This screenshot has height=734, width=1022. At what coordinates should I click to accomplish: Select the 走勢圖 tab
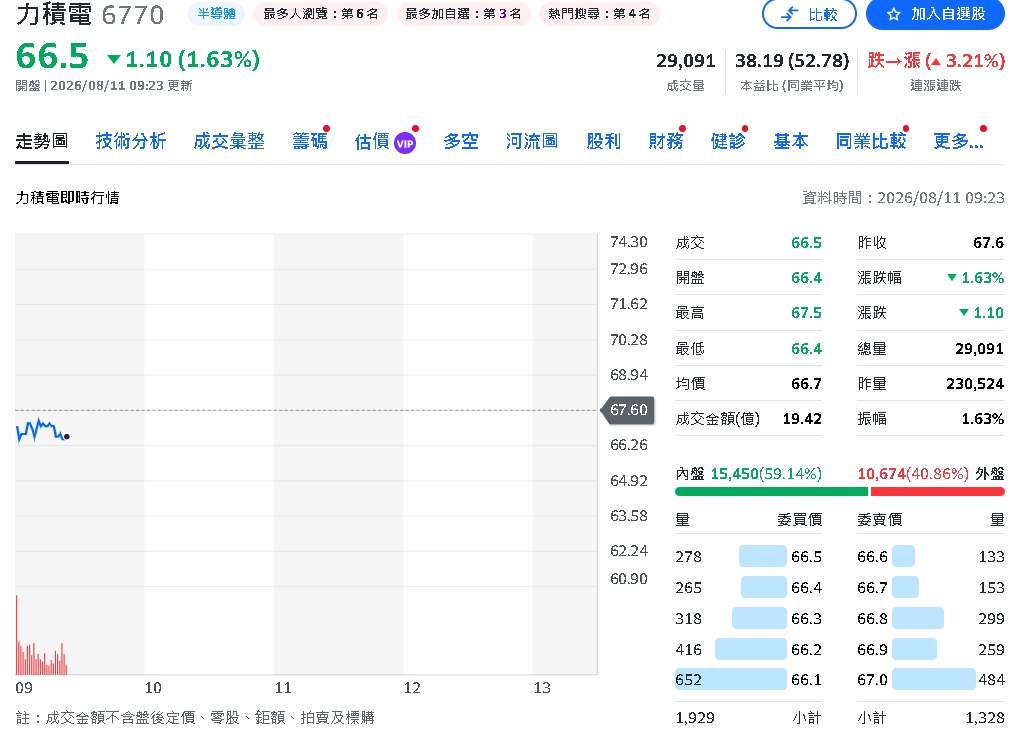[42, 141]
